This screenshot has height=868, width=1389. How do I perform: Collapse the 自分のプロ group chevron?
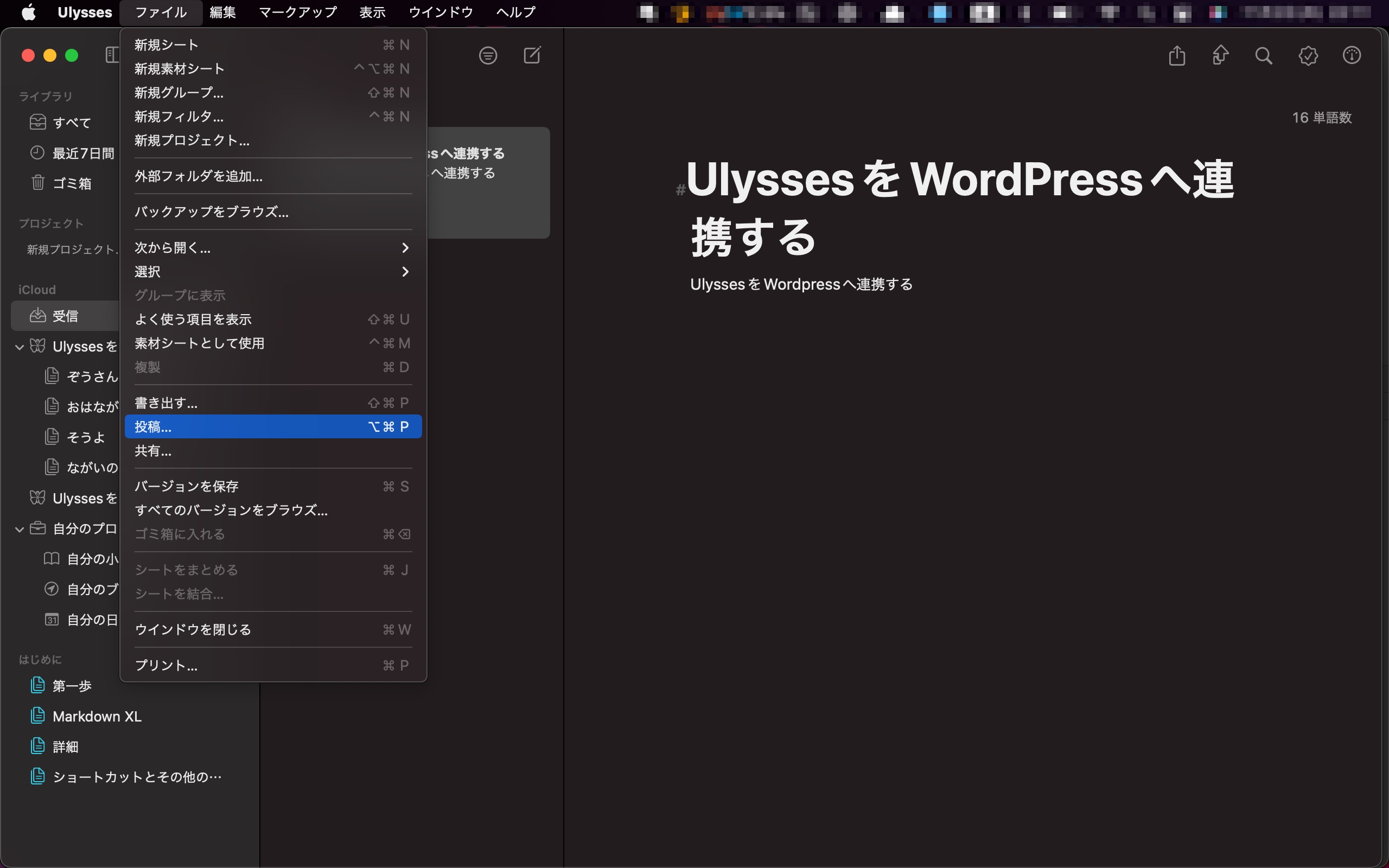coord(20,529)
